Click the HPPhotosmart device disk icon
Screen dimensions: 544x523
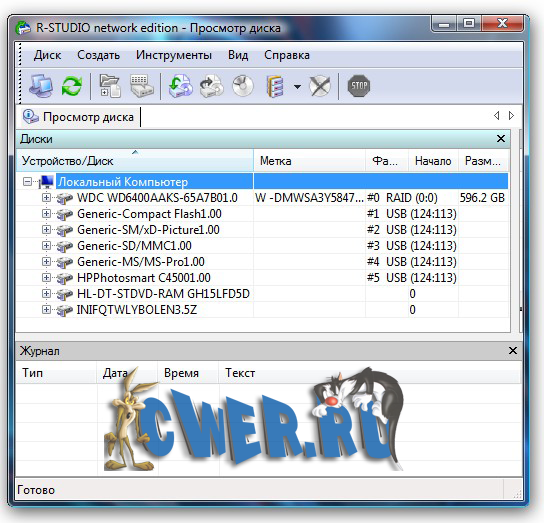click(65, 278)
